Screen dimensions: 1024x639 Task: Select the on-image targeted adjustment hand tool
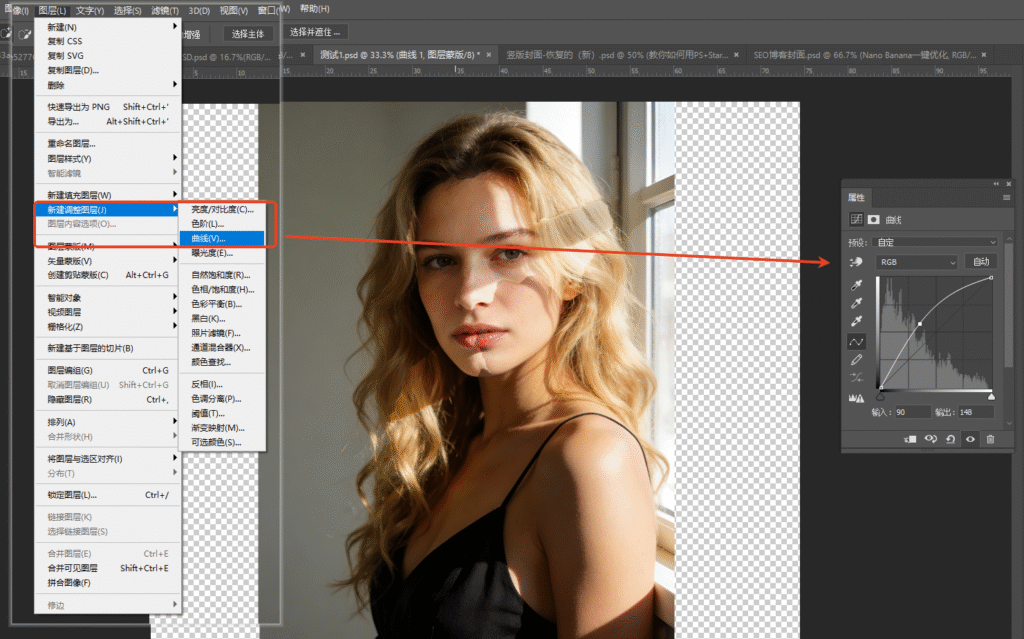pos(856,262)
